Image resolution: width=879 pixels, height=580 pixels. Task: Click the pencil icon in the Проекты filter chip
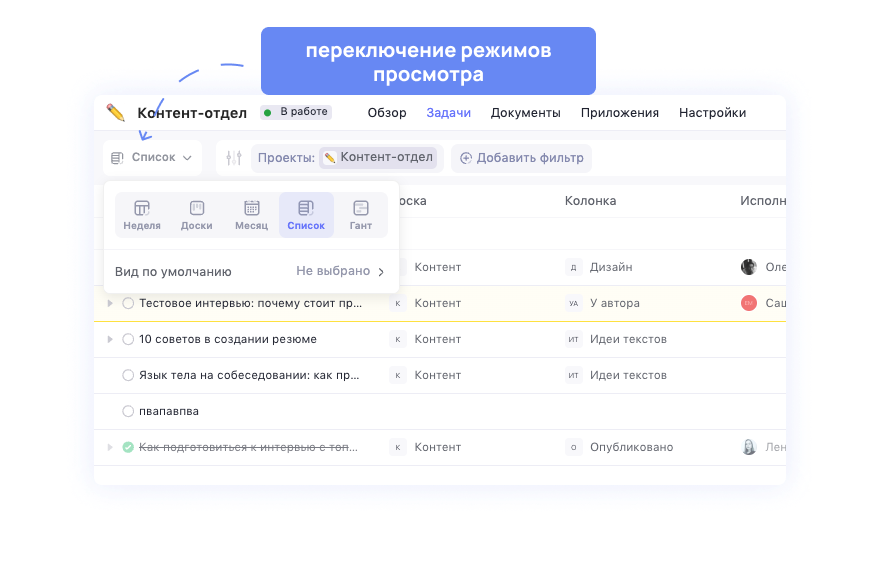point(329,158)
